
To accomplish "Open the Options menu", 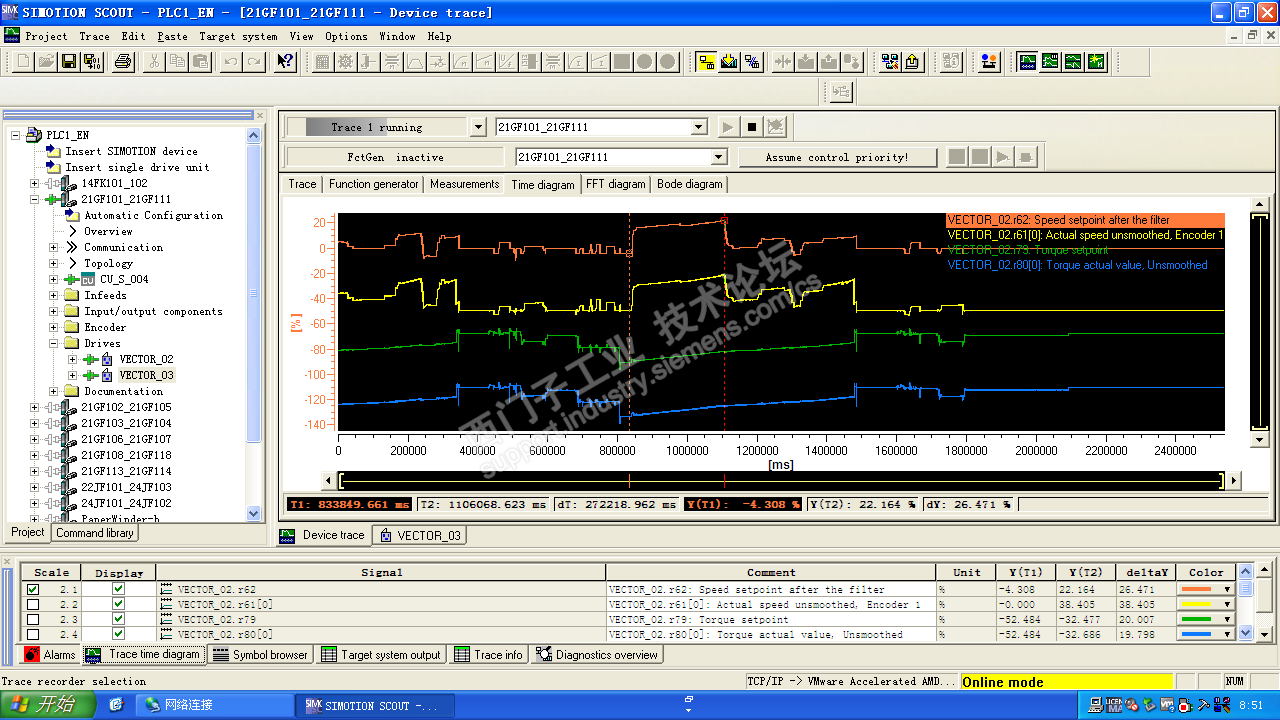I will (x=346, y=36).
